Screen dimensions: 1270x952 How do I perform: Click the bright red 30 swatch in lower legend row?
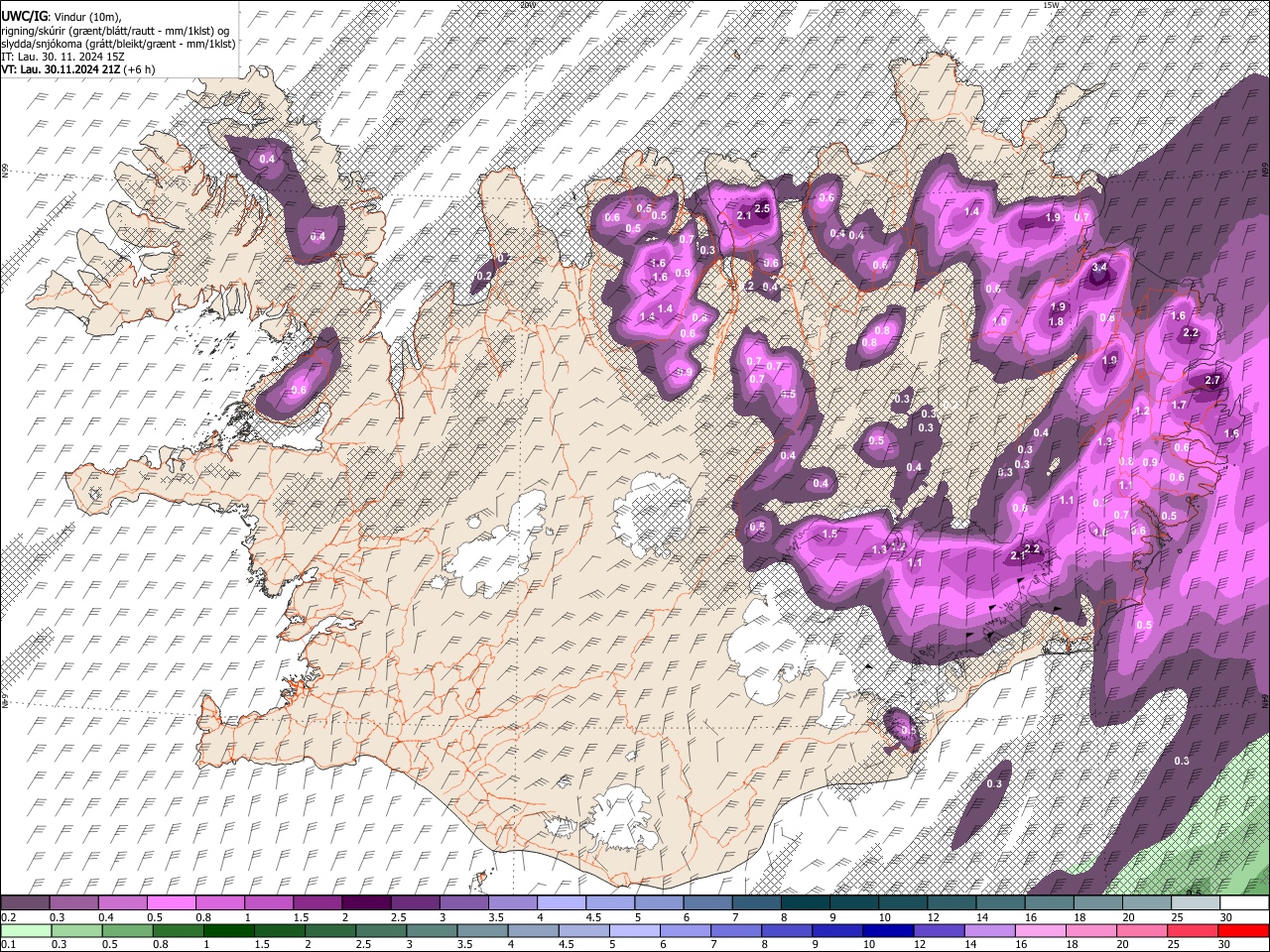tap(1244, 930)
